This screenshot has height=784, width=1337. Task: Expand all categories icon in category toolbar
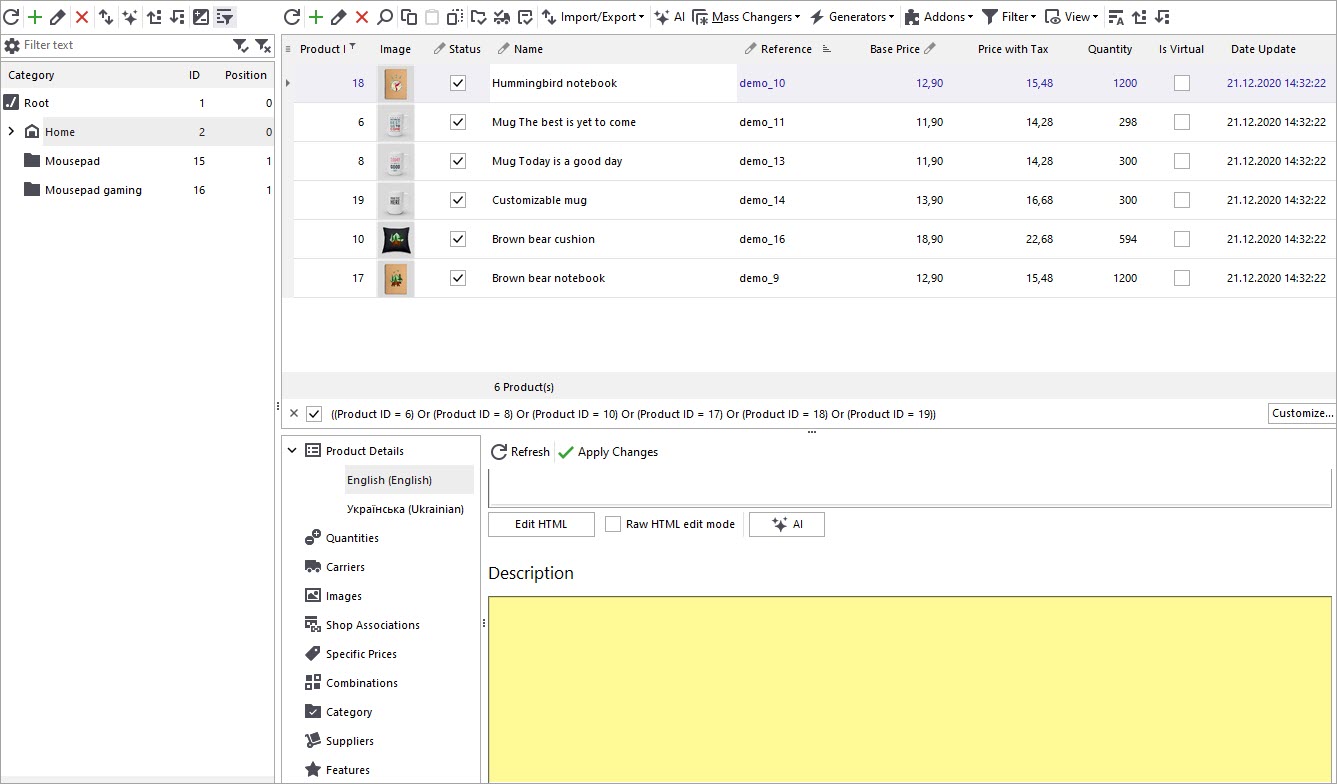pyautogui.click(x=154, y=17)
